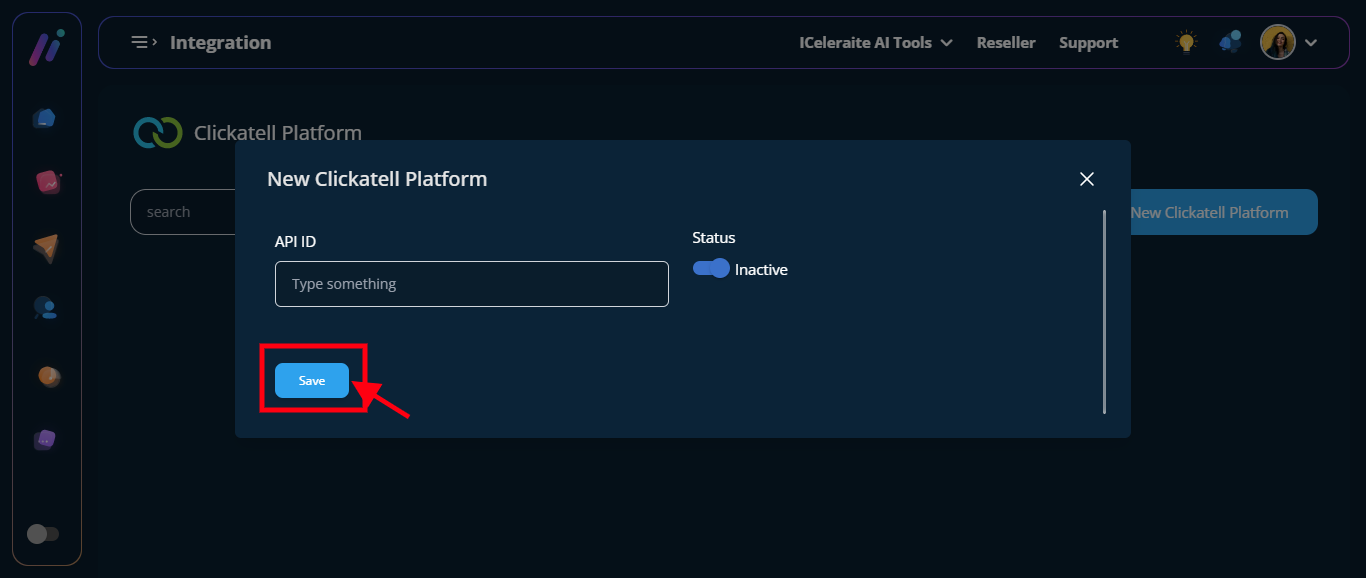Click the yellow lightbulb icon in header
The image size is (1366, 578).
point(1186,42)
